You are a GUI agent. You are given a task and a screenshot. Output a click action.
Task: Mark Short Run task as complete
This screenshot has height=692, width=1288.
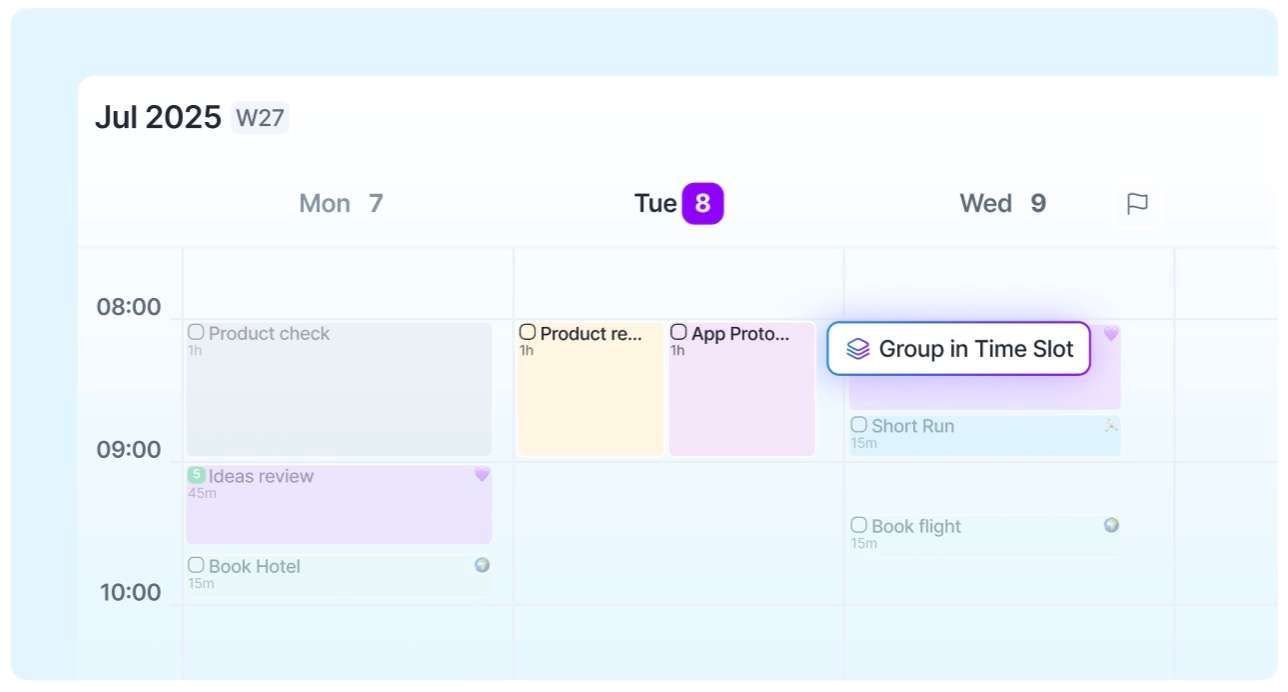[859, 425]
